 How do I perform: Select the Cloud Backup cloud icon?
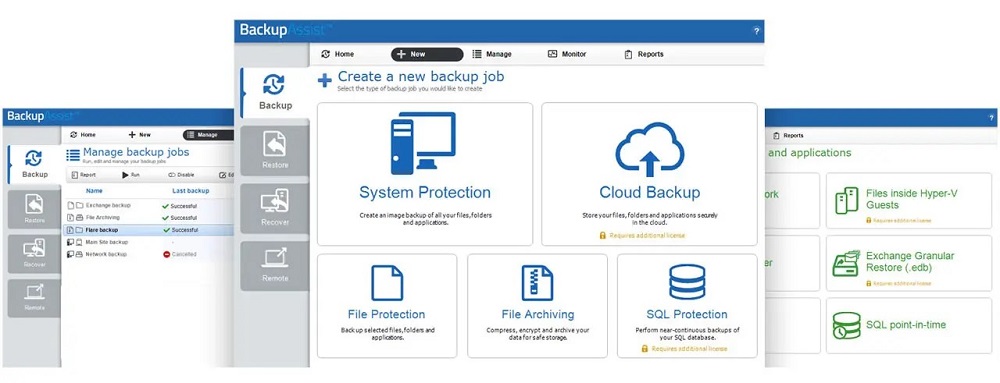coord(649,150)
